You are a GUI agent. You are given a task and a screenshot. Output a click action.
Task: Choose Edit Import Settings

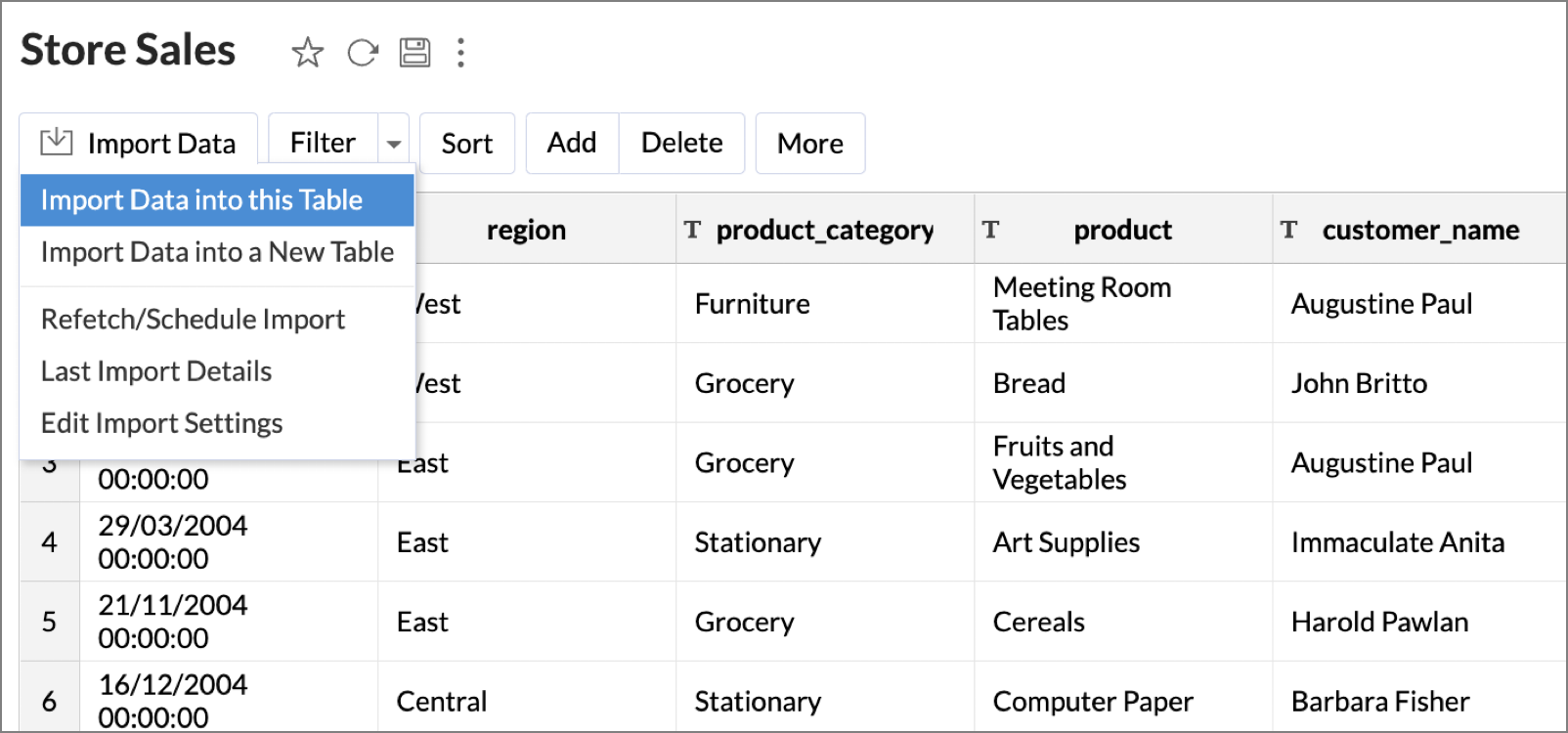(161, 423)
